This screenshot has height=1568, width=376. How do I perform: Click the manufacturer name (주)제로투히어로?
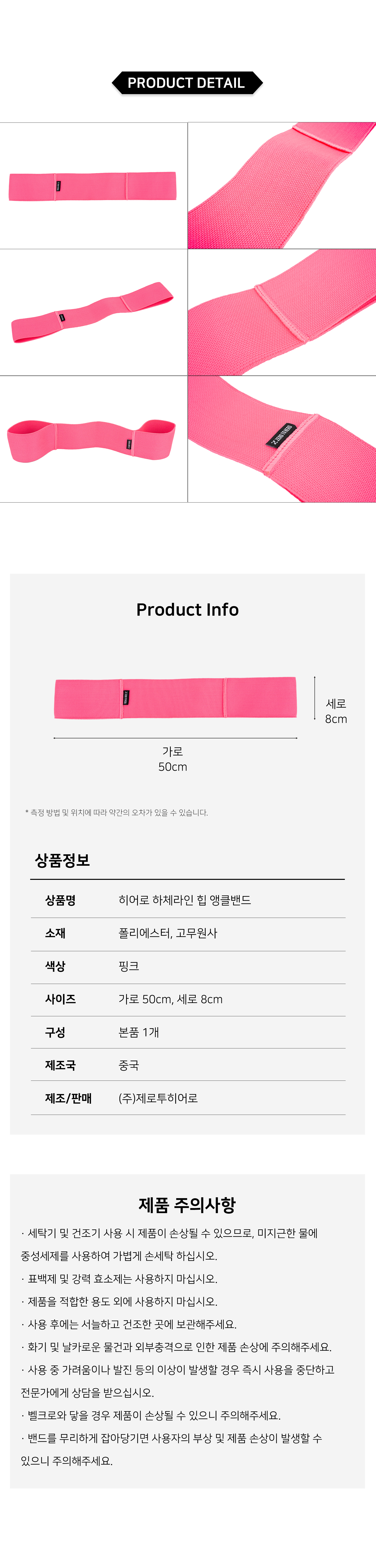point(158,1098)
